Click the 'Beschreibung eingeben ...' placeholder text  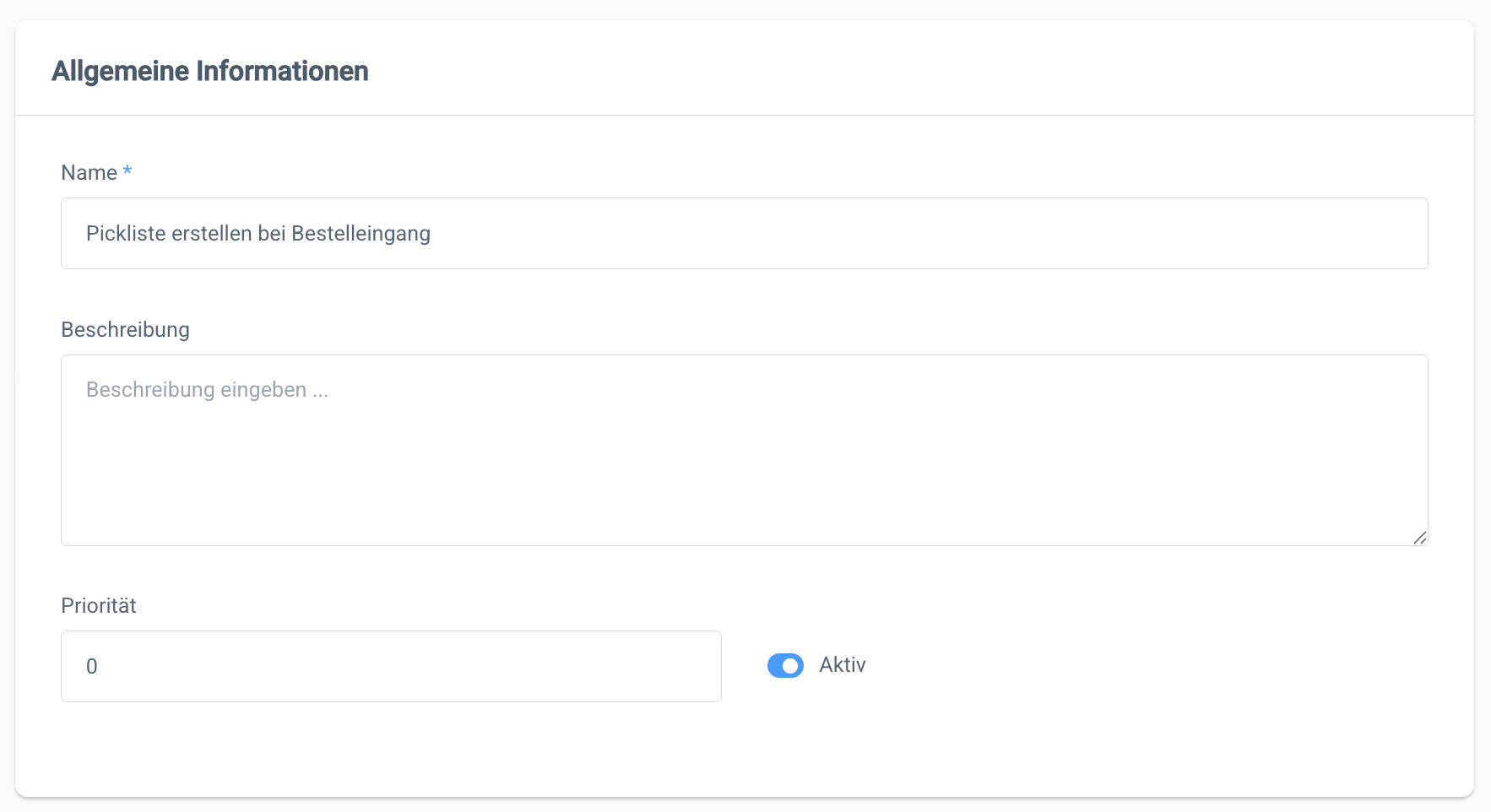pyautogui.click(x=207, y=390)
